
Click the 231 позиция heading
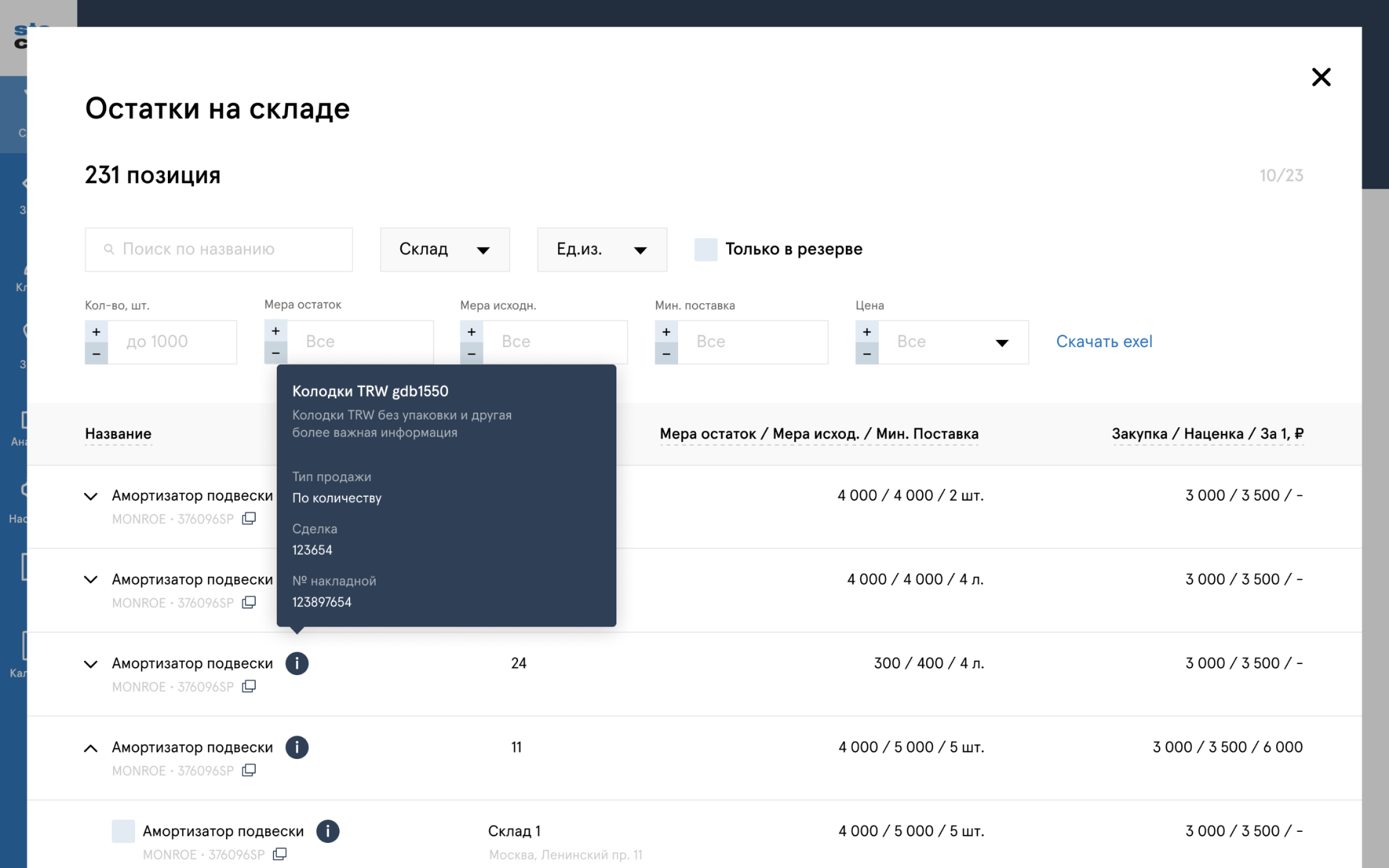tap(153, 175)
